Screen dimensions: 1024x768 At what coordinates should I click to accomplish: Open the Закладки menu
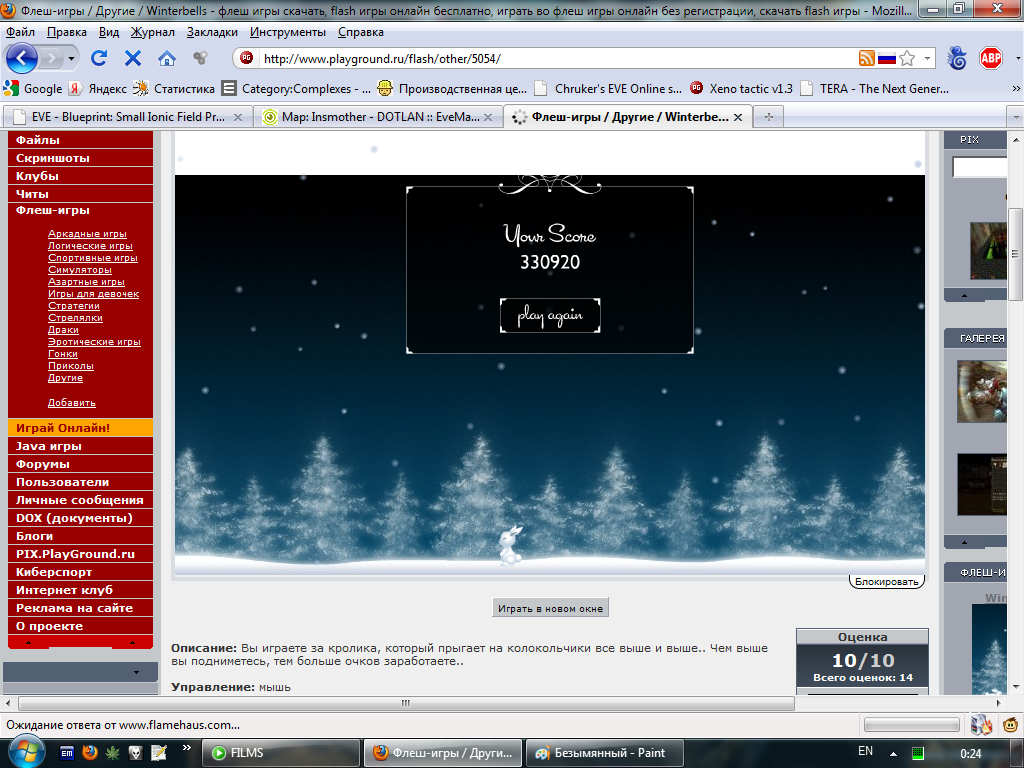[x=212, y=32]
